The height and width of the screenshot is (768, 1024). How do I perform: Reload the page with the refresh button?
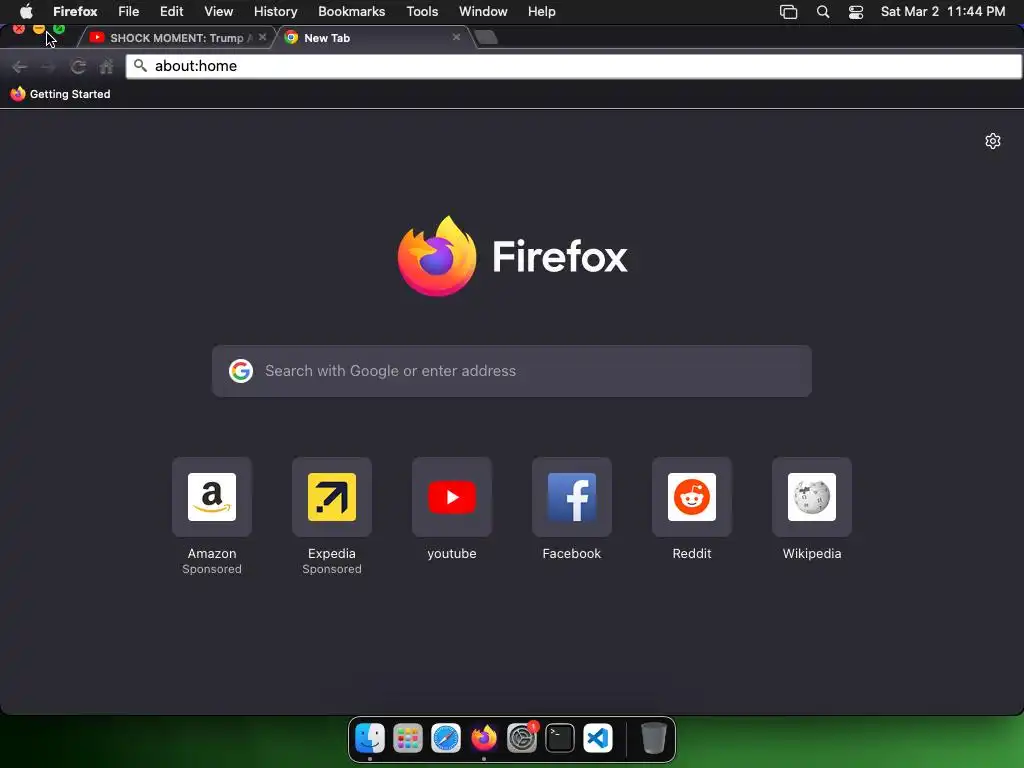point(78,67)
